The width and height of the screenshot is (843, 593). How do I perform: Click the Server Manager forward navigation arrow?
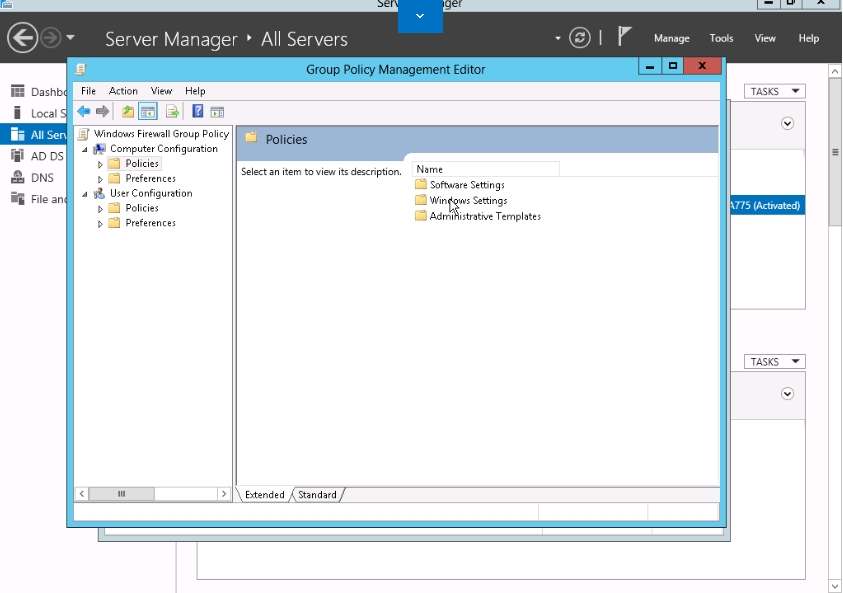pos(51,38)
